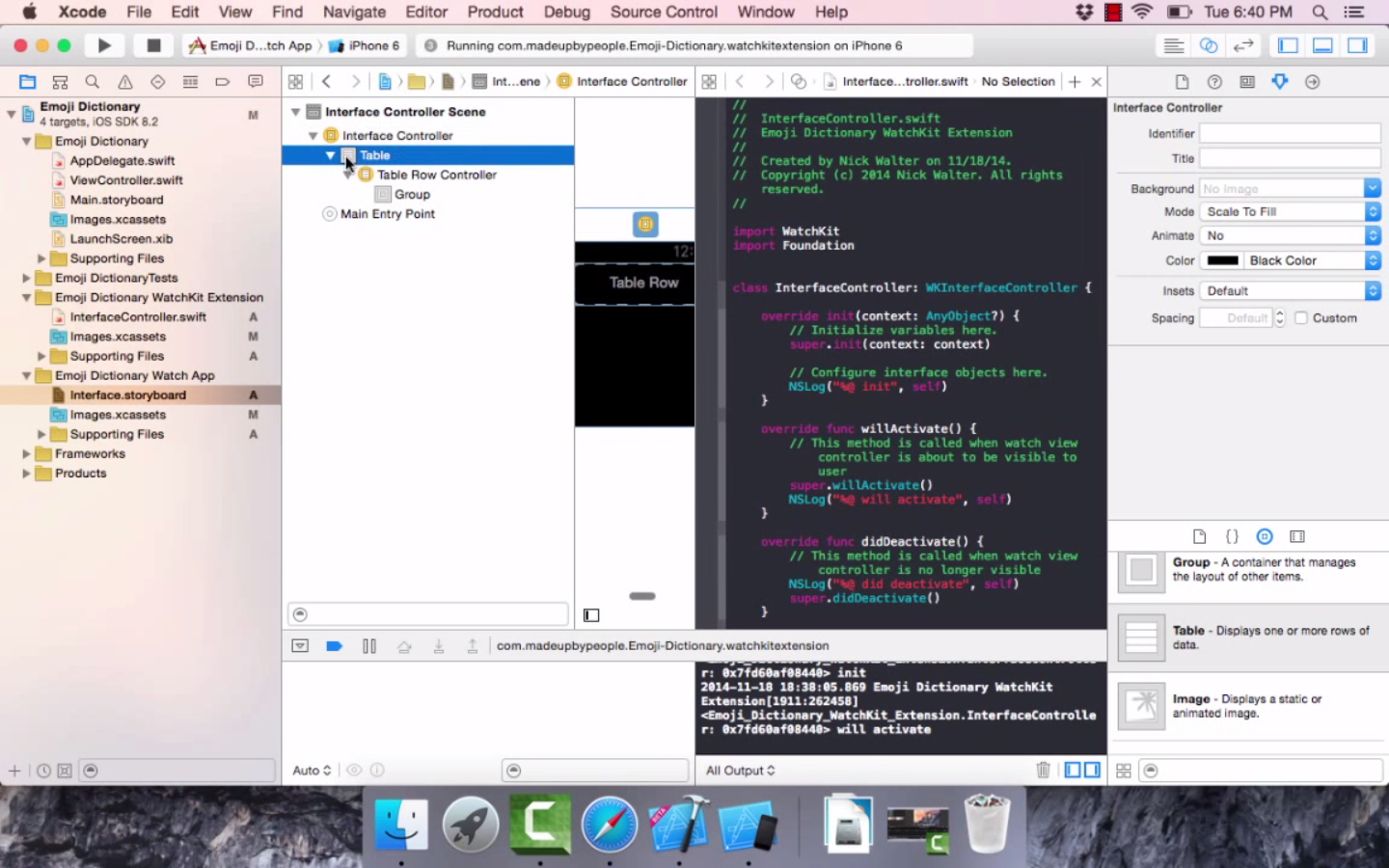This screenshot has width=1389, height=868.
Task: Open the Report navigator speech bubble icon
Action: [256, 82]
